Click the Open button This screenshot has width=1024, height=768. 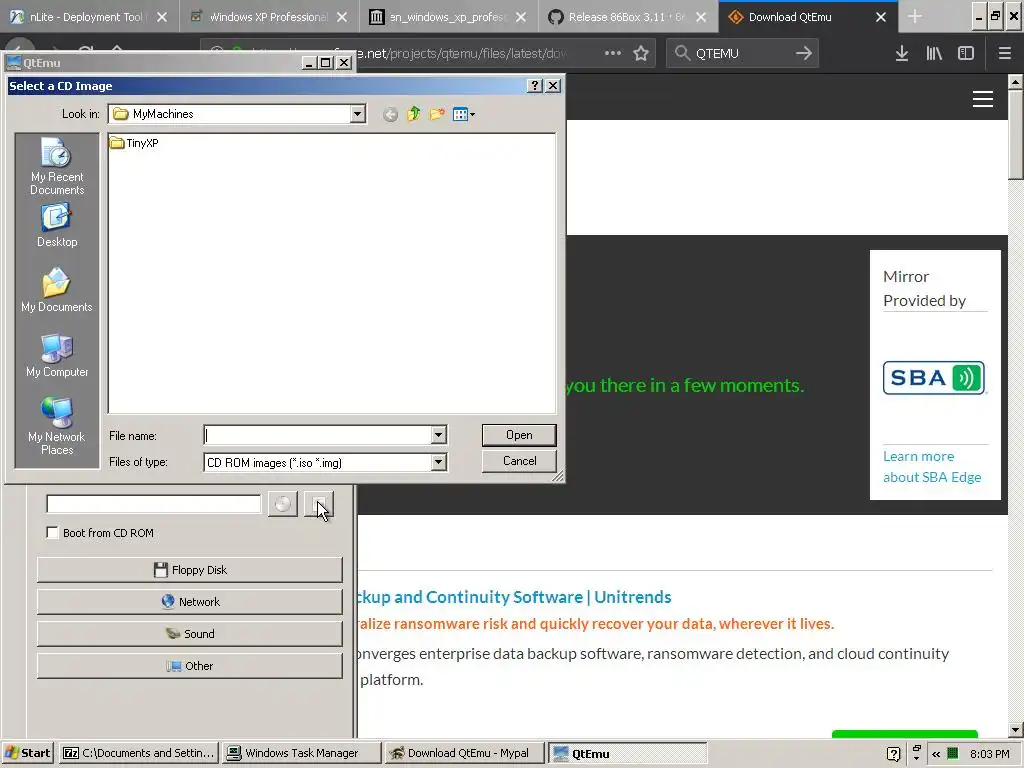click(x=519, y=435)
